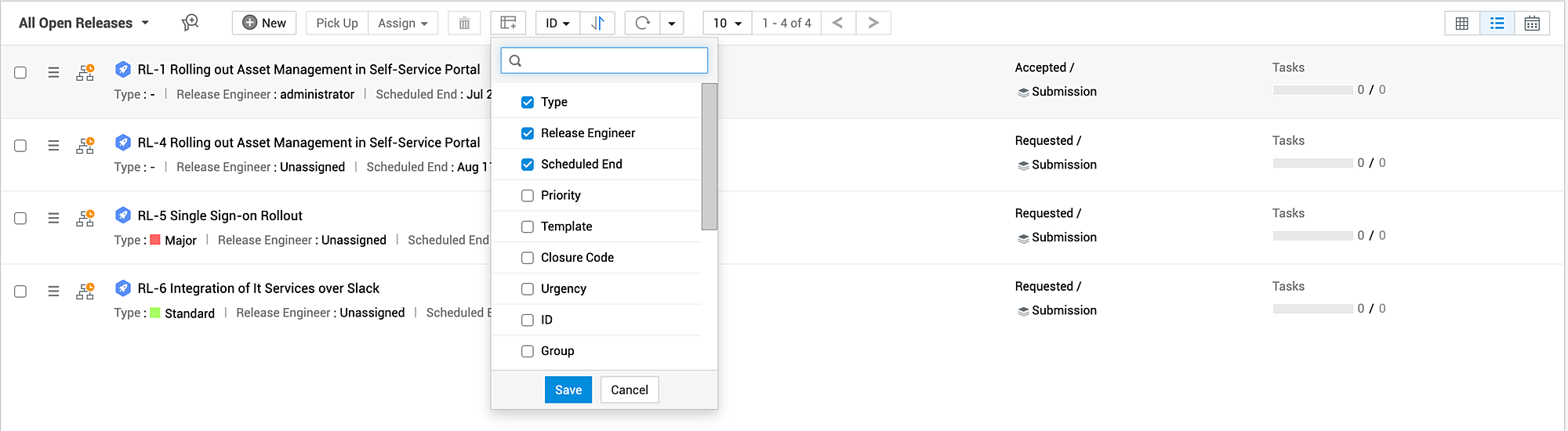Open the advanced search icon
This screenshot has height=431, width=1568.
[190, 23]
